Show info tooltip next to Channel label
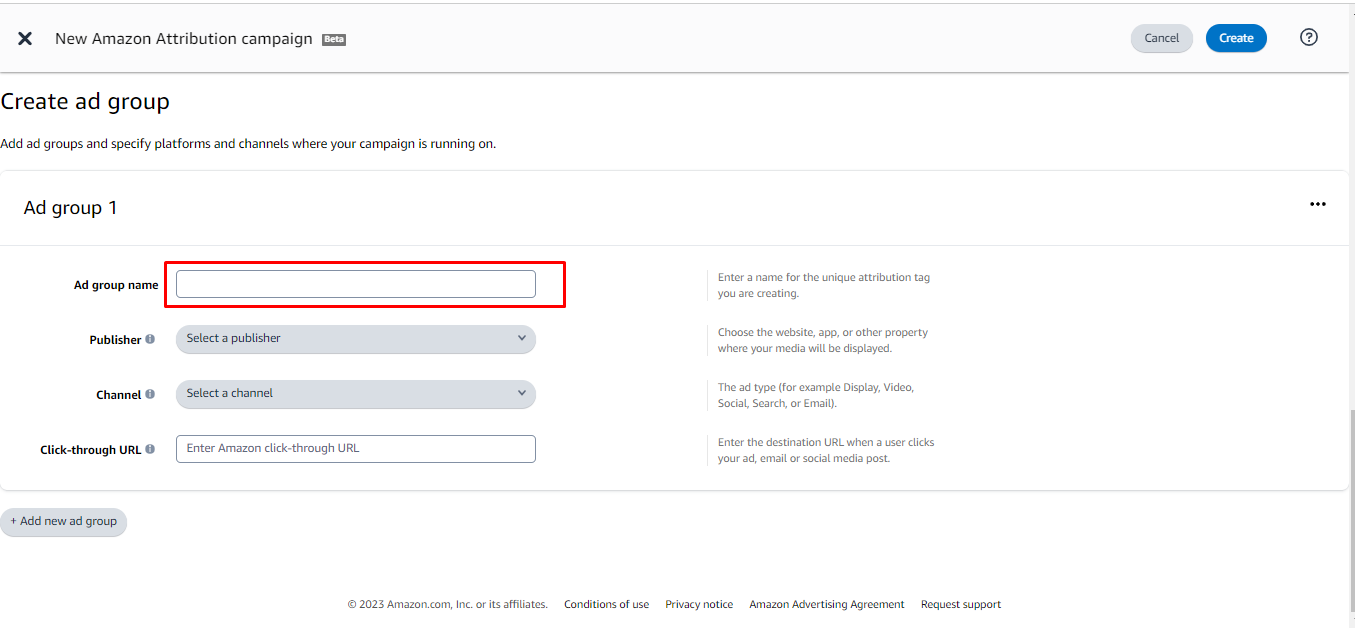This screenshot has width=1355, height=628. click(150, 394)
